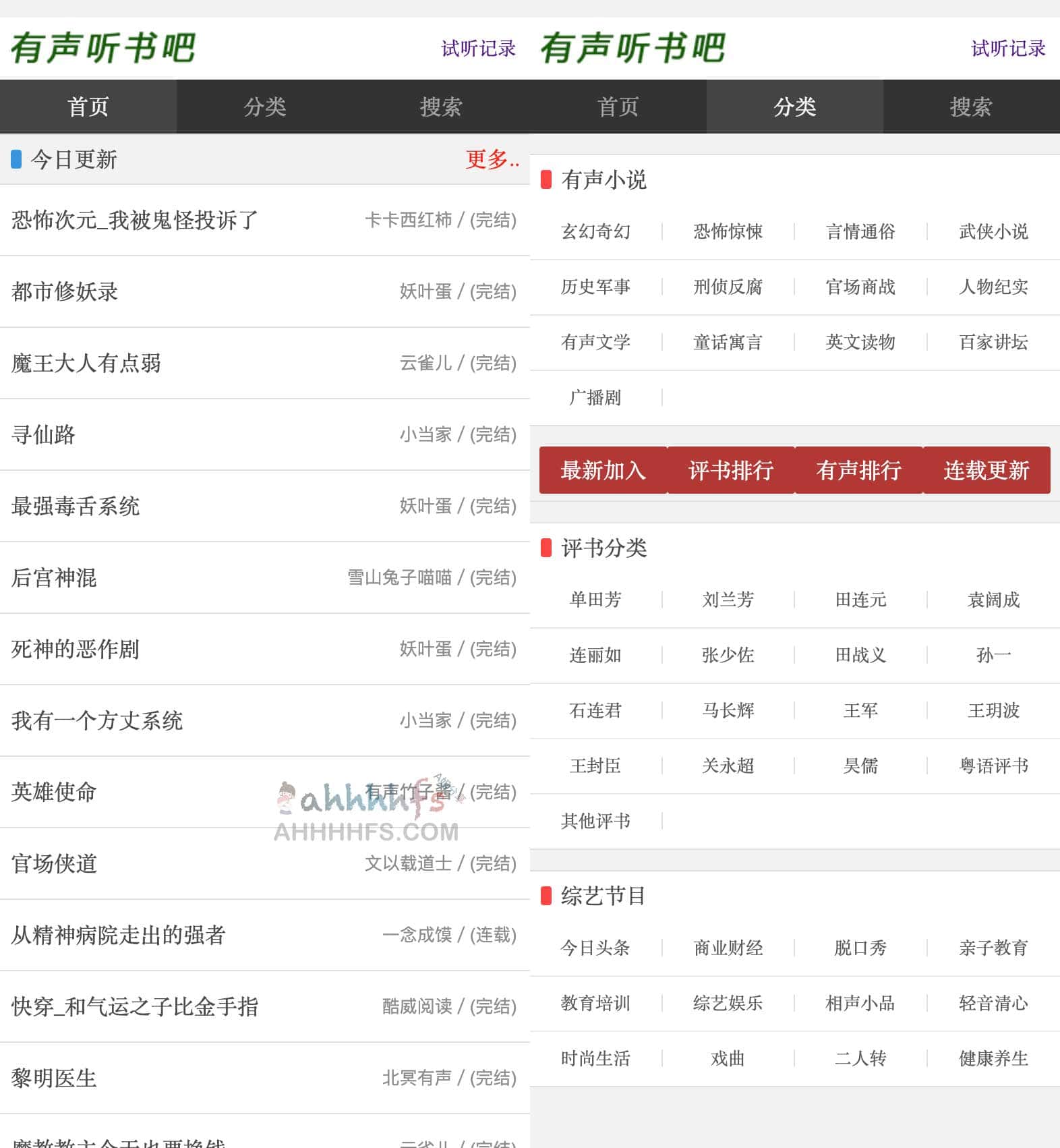
Task: Open the 广播剧 category
Action: click(595, 397)
